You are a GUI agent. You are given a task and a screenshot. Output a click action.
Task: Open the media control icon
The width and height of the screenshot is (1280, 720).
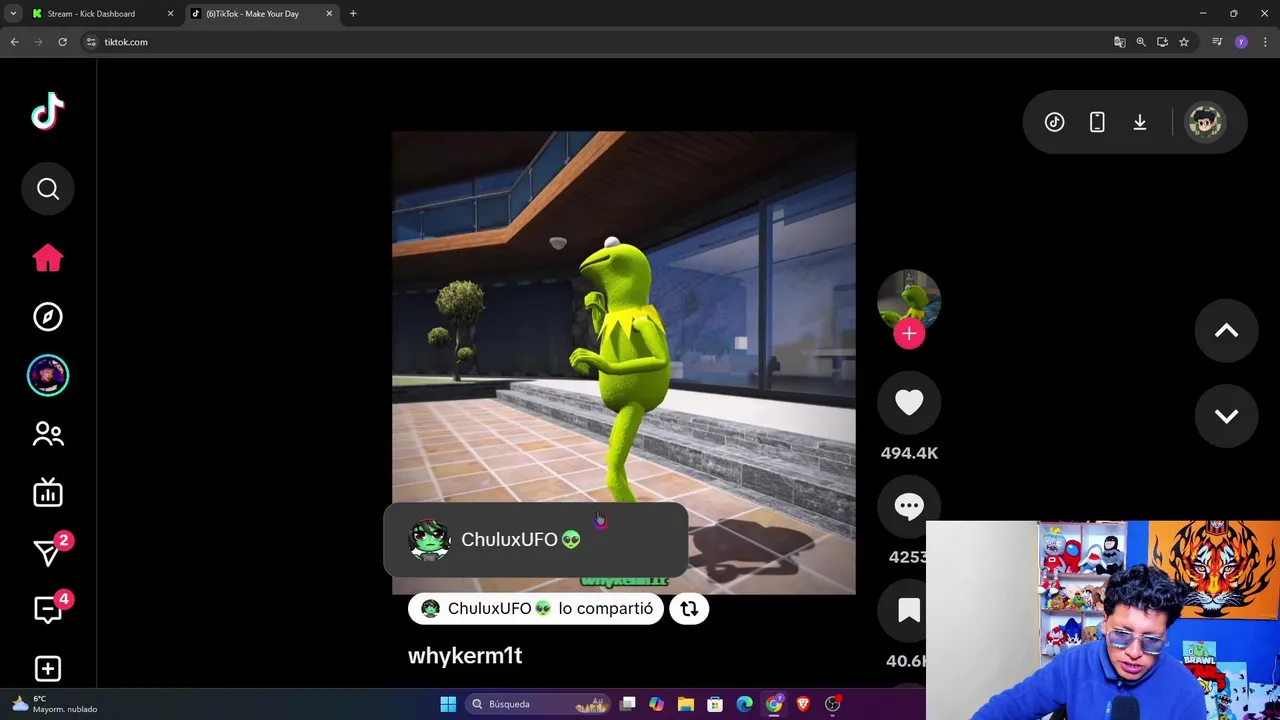pos(1217,42)
